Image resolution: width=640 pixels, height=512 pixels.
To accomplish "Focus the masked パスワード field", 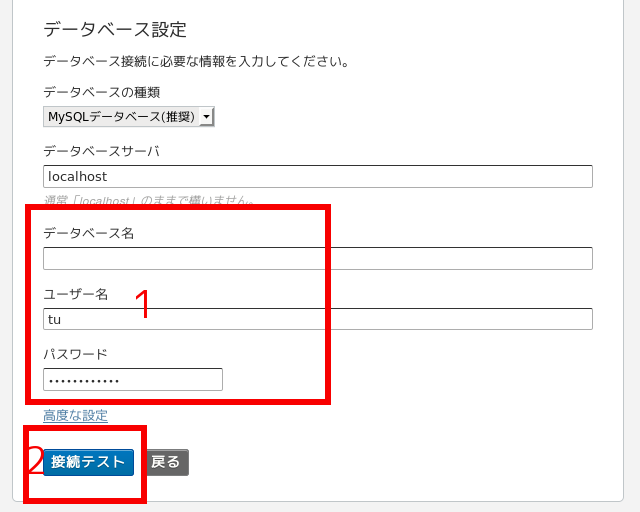I will pyautogui.click(x=133, y=380).
